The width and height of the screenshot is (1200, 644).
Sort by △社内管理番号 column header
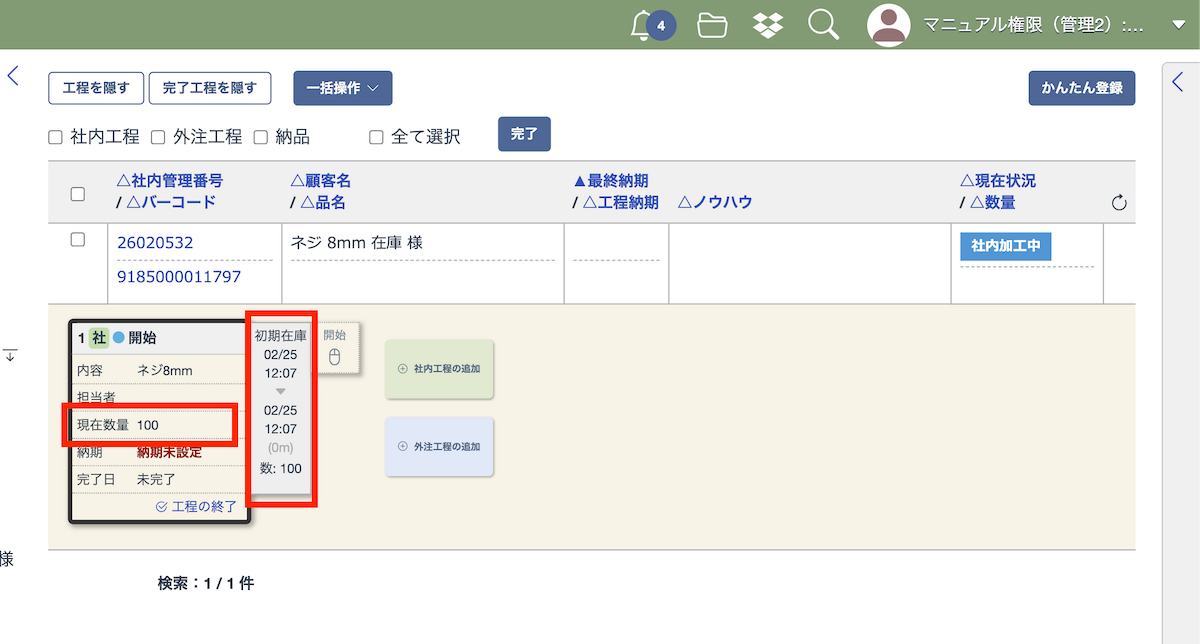coord(170,181)
